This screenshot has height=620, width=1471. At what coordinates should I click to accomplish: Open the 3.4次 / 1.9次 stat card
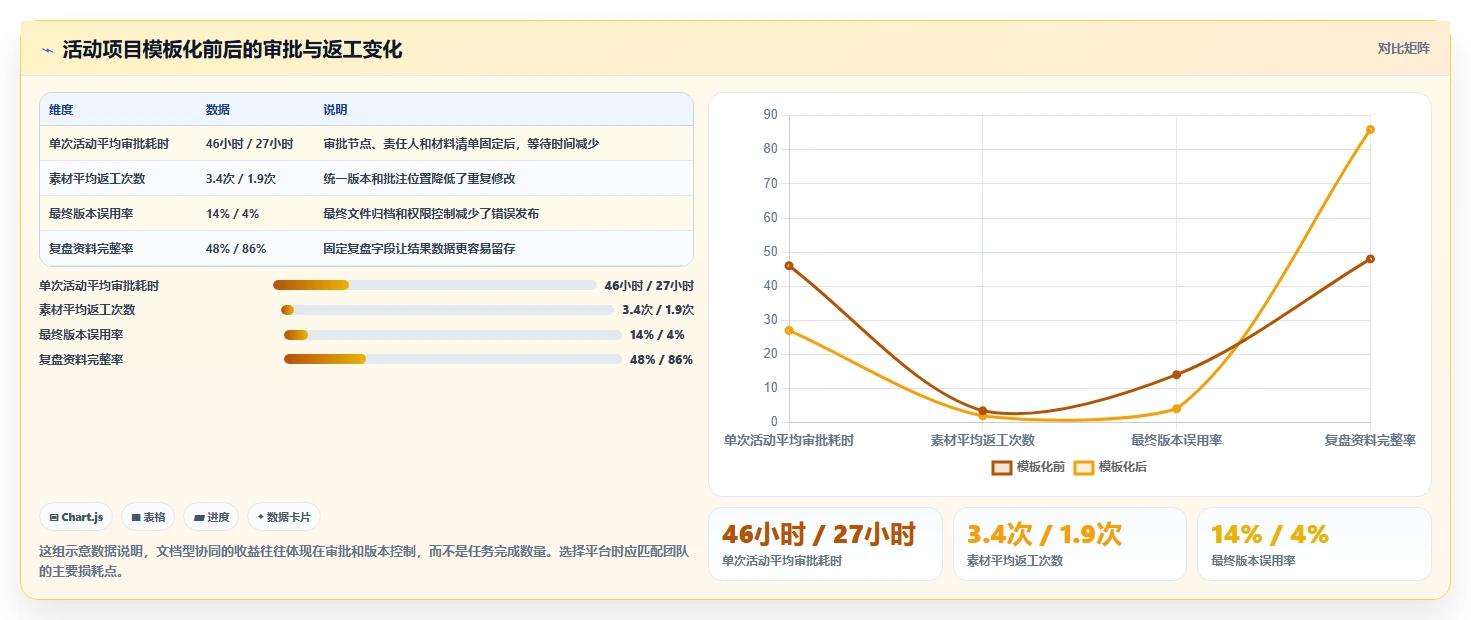[x=1070, y=544]
